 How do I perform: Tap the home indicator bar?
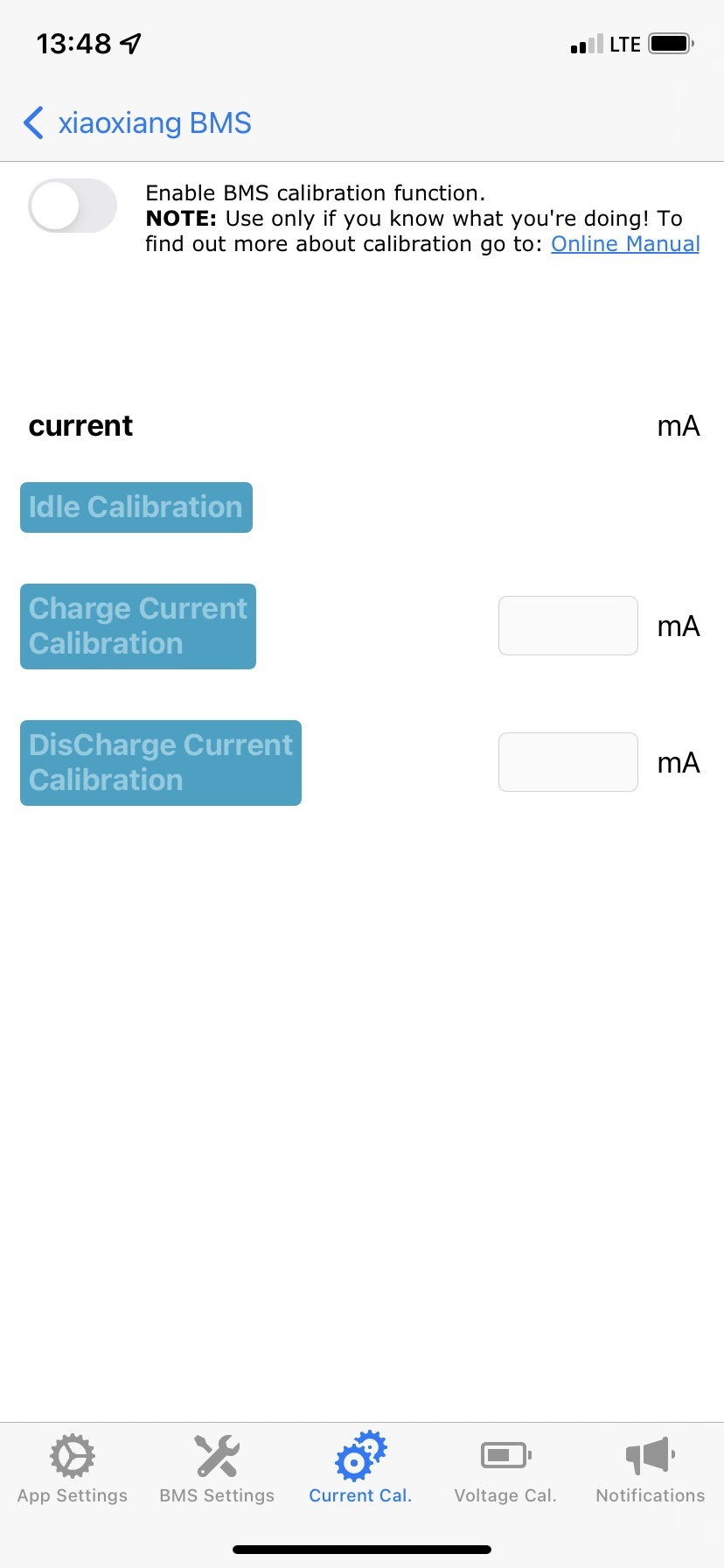point(362,1549)
